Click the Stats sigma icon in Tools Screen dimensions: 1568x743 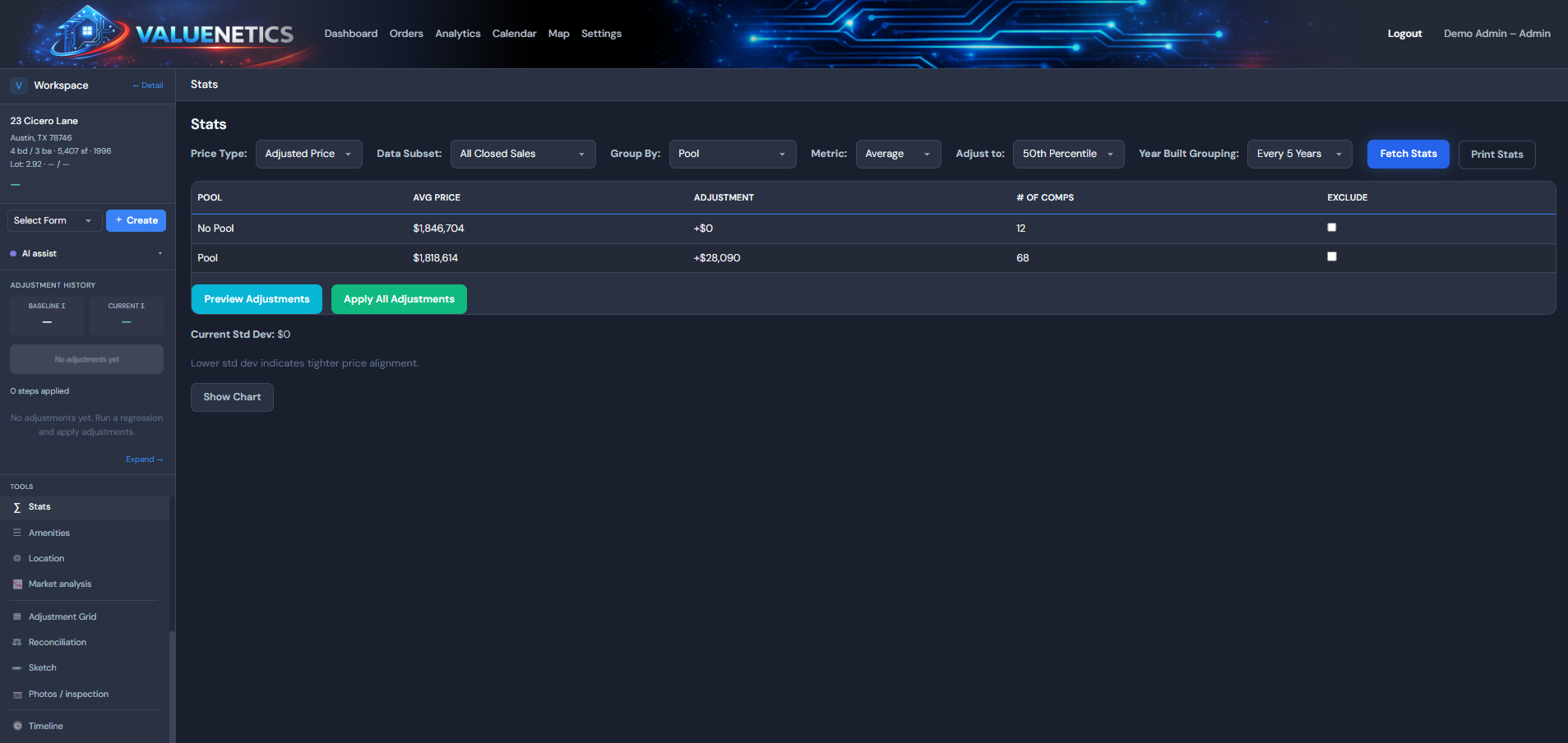(17, 508)
